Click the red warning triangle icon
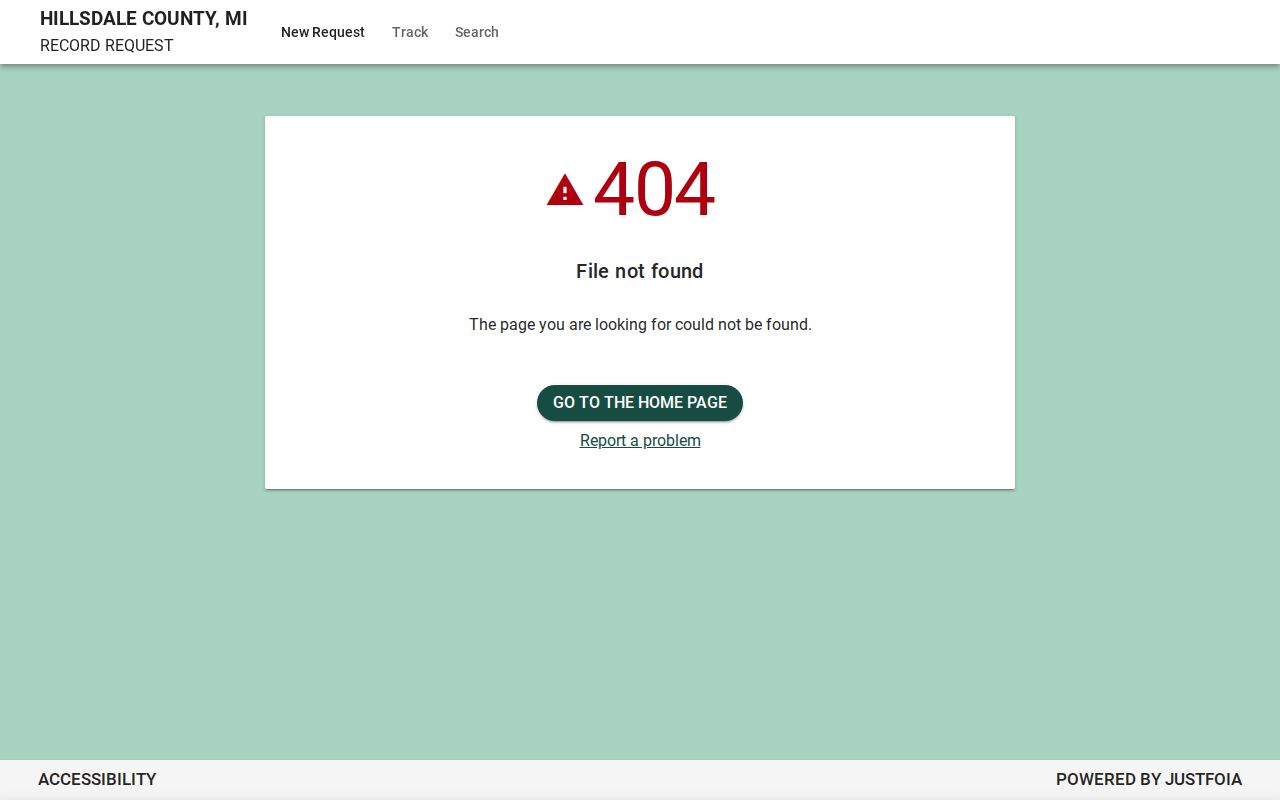Viewport: 1280px width, 800px height. (565, 190)
